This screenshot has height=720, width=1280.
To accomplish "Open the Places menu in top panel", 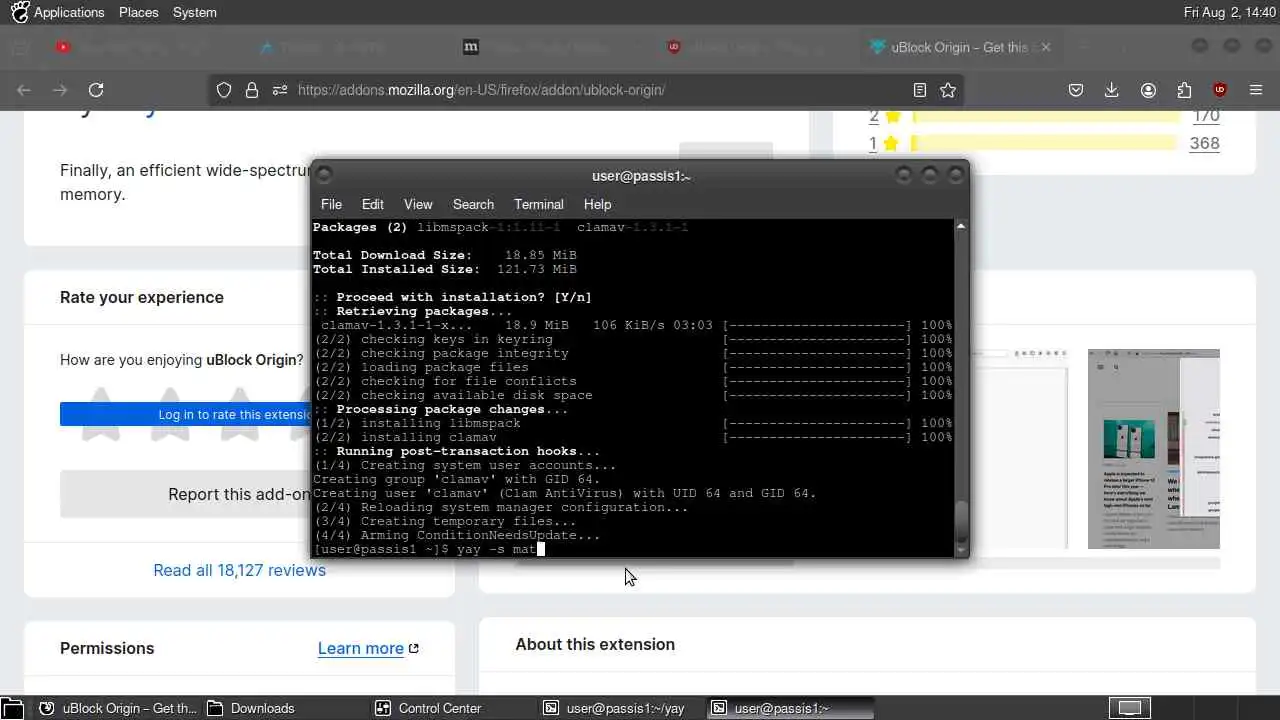I will click(138, 12).
